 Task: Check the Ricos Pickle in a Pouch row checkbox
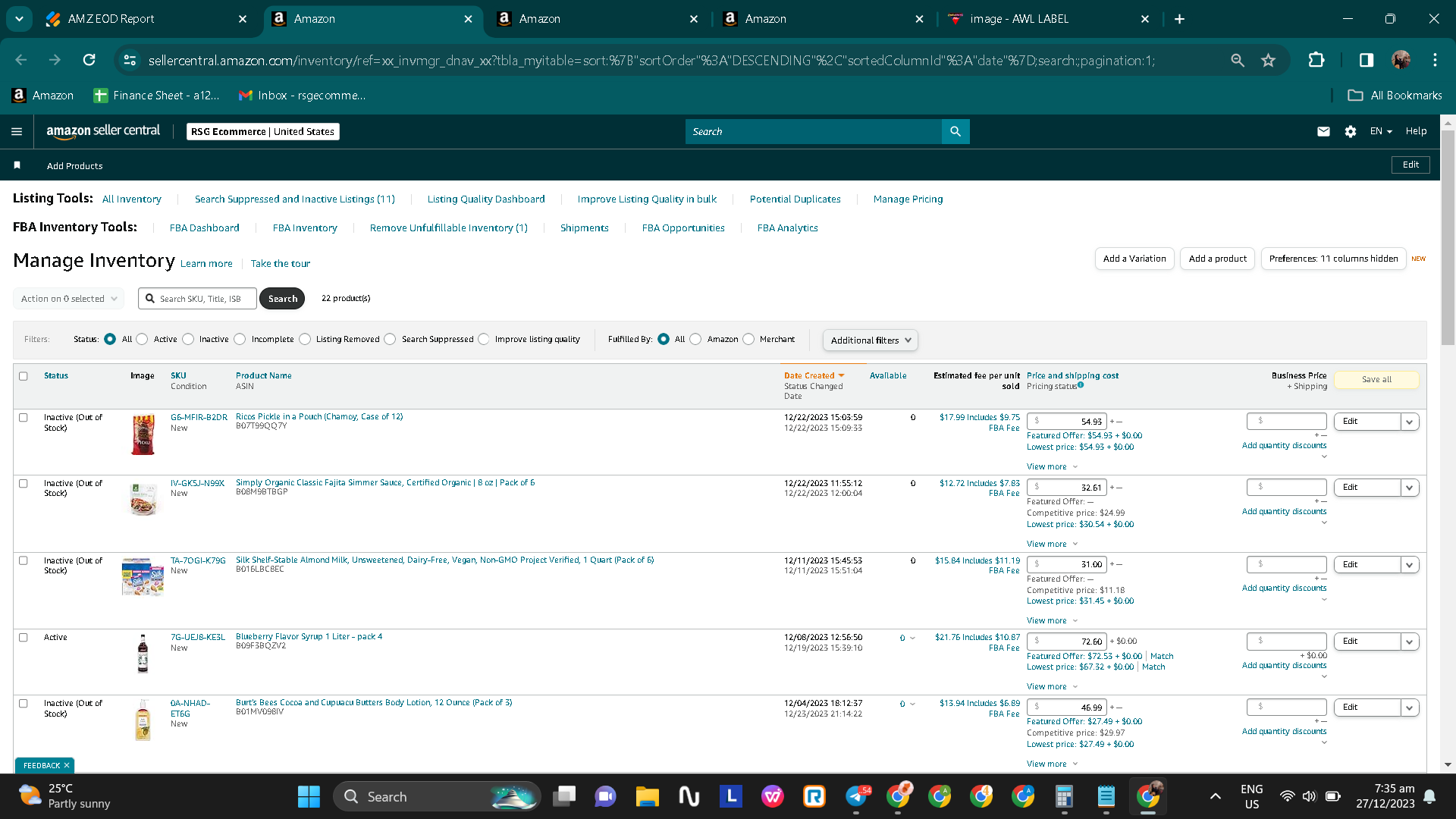(x=24, y=418)
